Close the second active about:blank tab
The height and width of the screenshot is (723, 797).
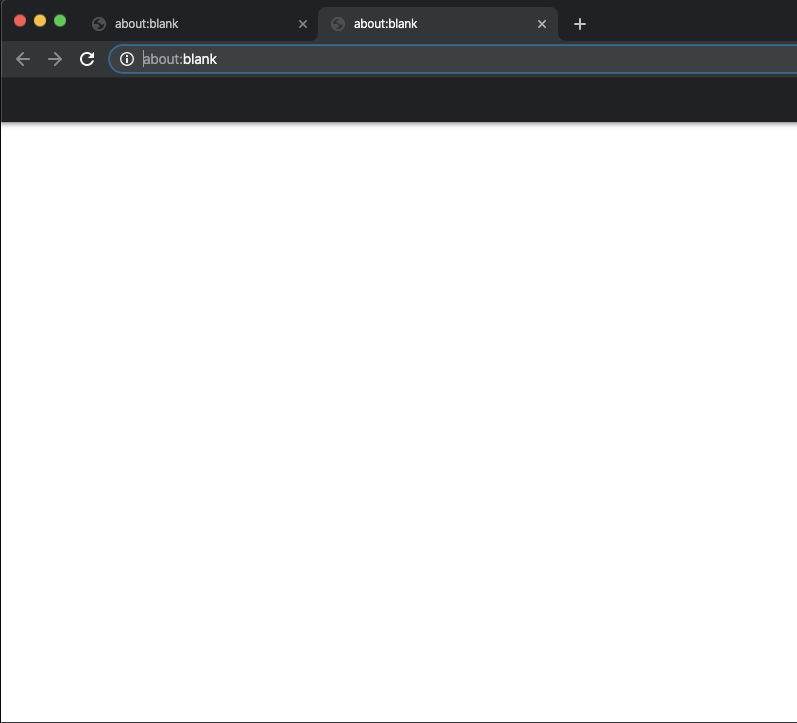tap(542, 24)
